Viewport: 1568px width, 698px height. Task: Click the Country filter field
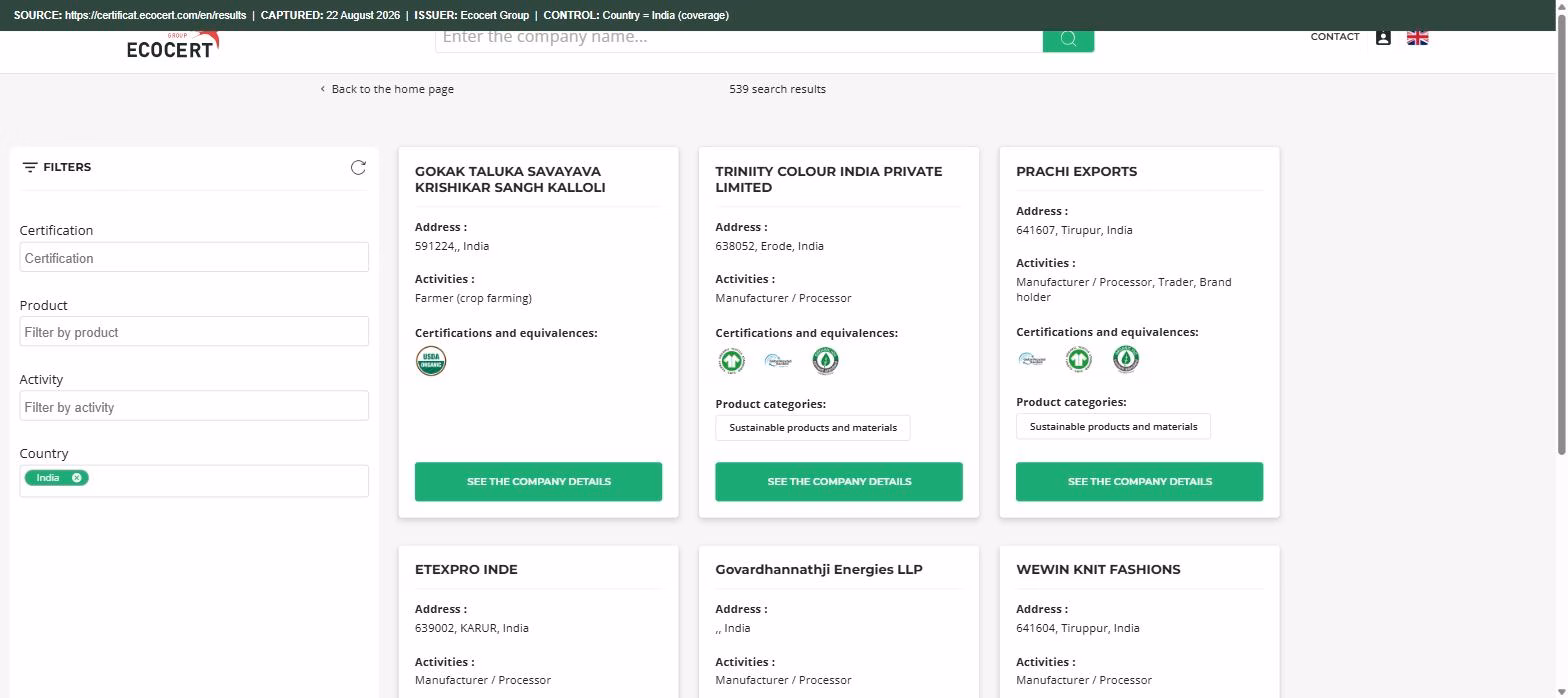click(194, 481)
